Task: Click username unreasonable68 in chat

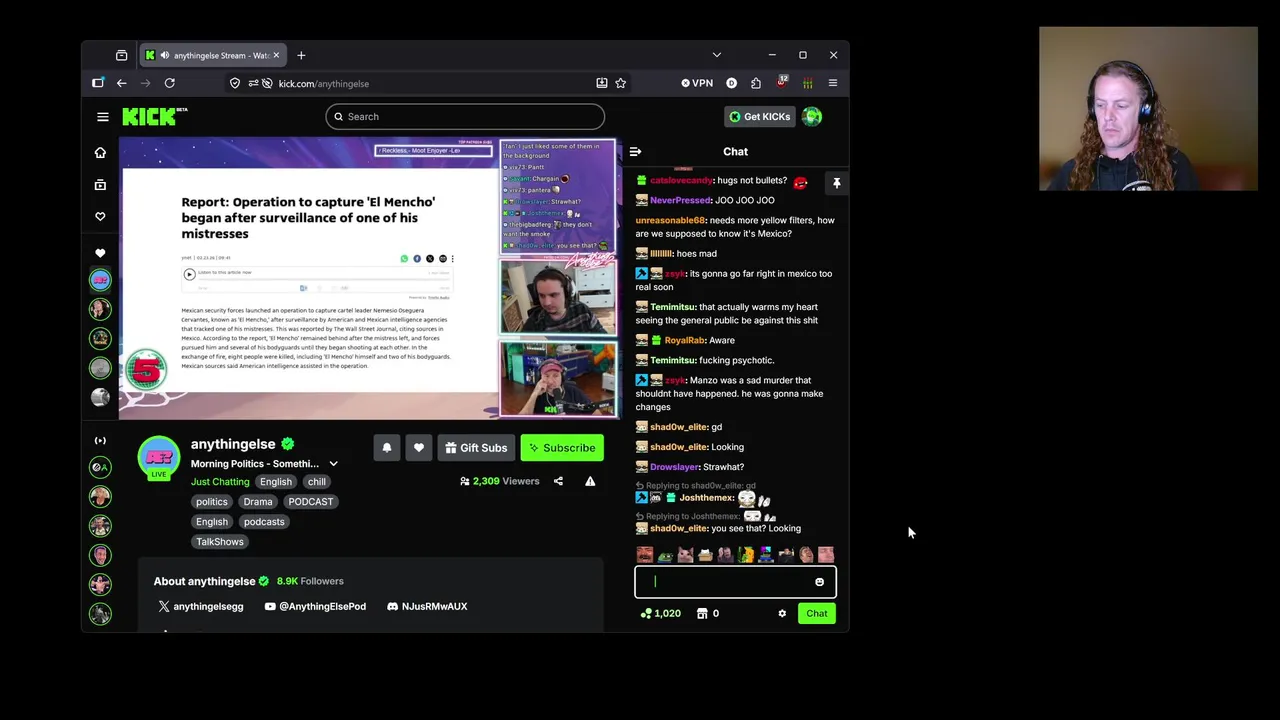Action: [671, 220]
